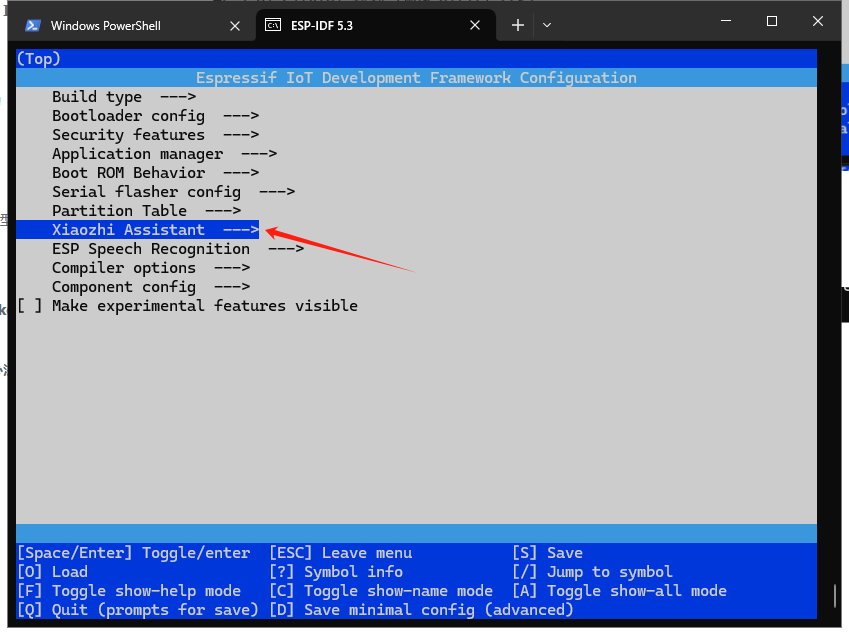Select the Build type menu entry
Screen dimensions: 849x635
point(97,96)
